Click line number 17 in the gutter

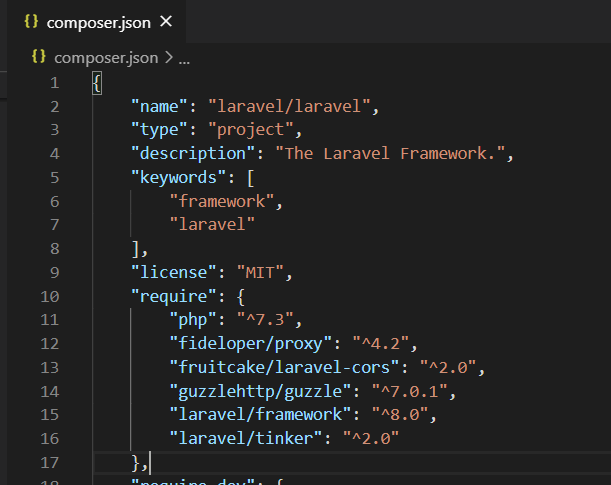tap(49, 463)
